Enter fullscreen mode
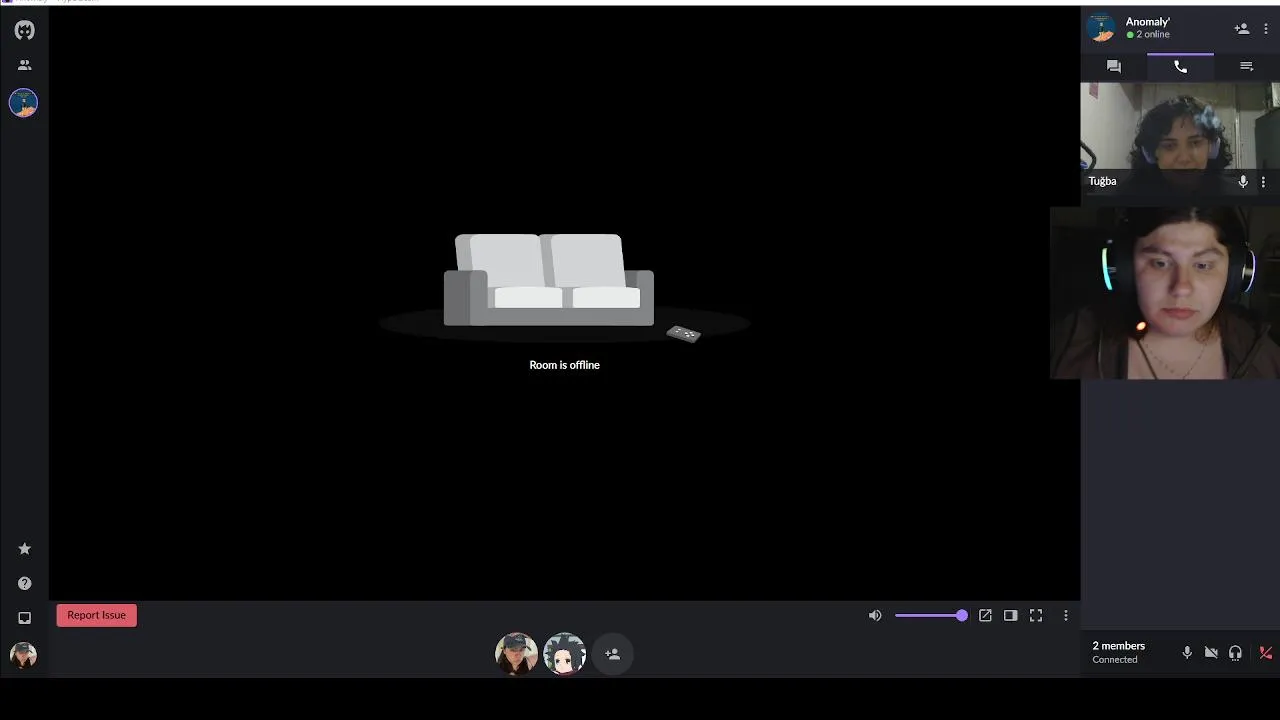1280x720 pixels. pos(1036,616)
